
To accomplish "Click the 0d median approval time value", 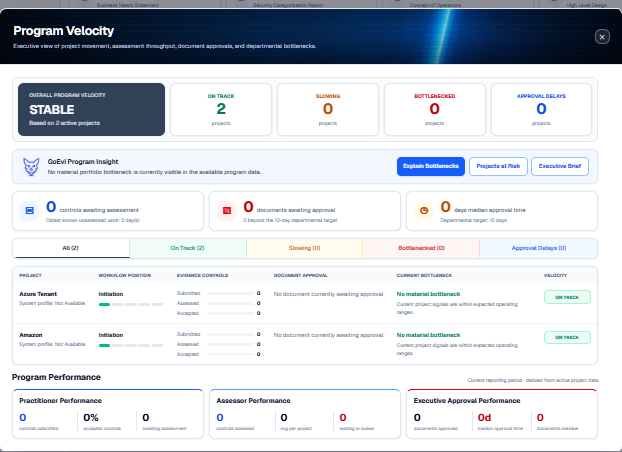I will pyautogui.click(x=484, y=417).
